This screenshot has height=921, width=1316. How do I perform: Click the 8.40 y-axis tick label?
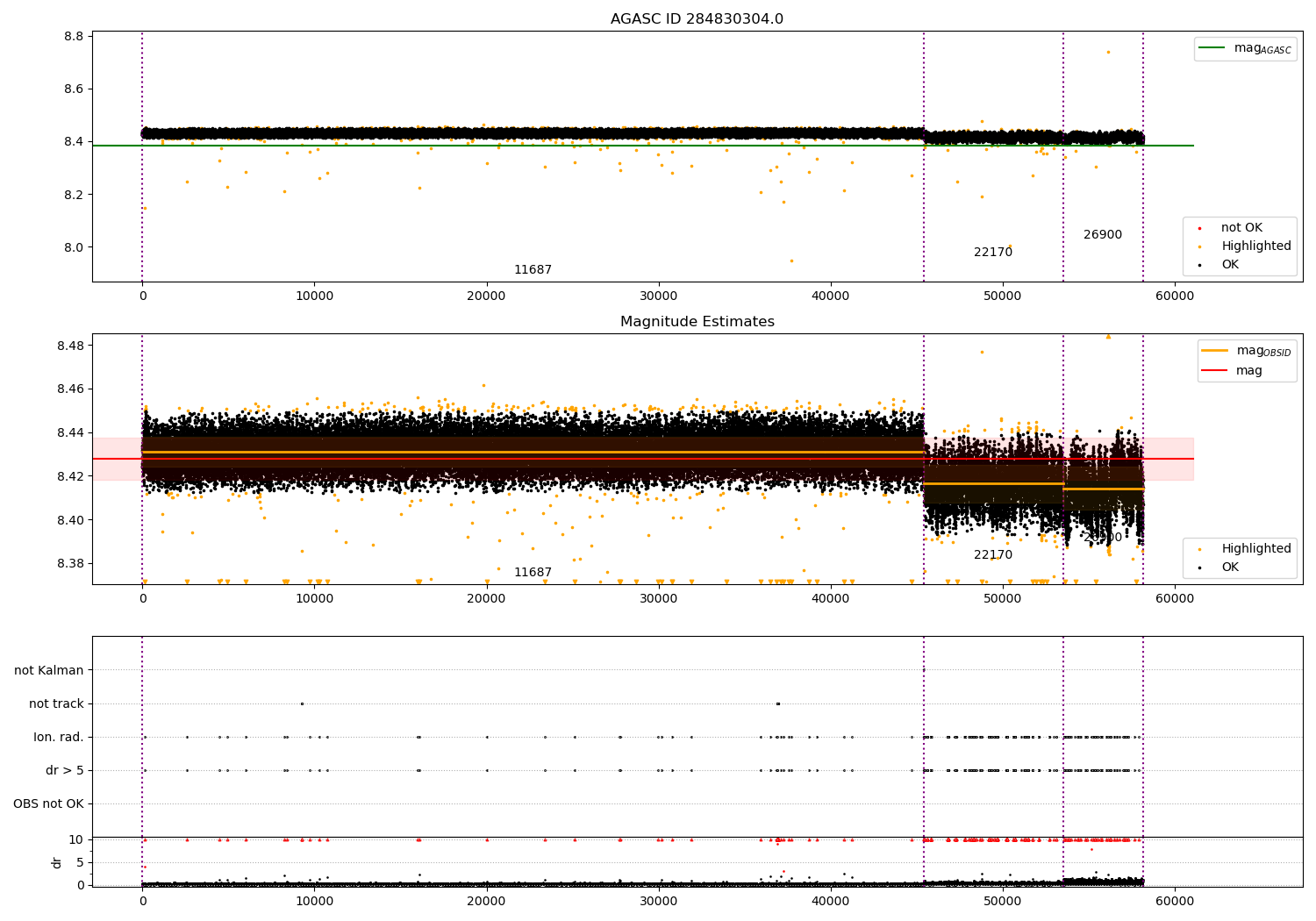70,521
